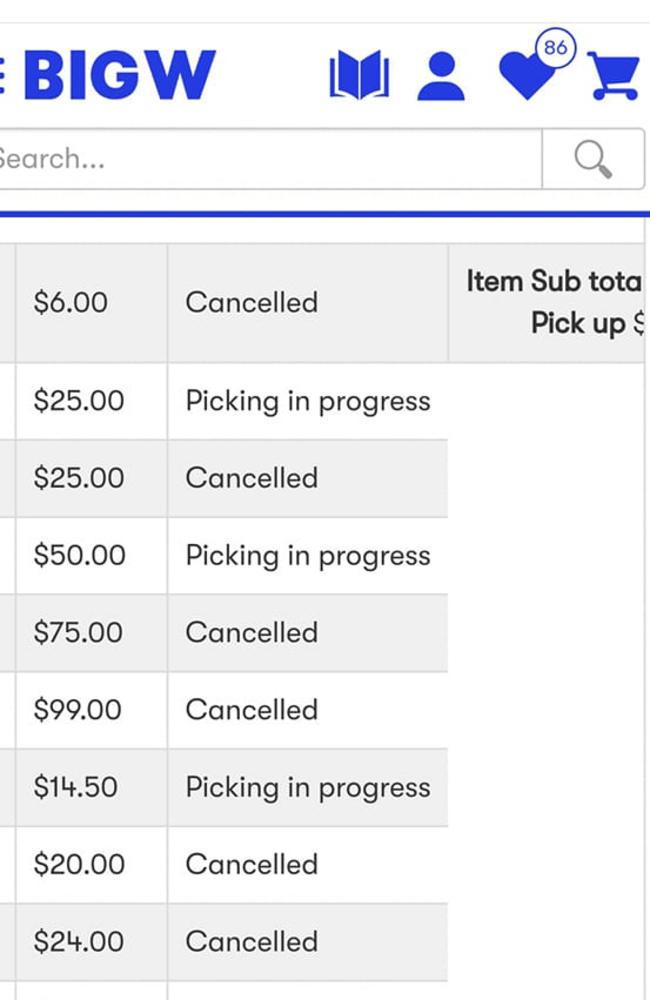Viewport: 650px width, 1000px height.
Task: Select the Cancelled status in $24.00 row
Action: [251, 941]
